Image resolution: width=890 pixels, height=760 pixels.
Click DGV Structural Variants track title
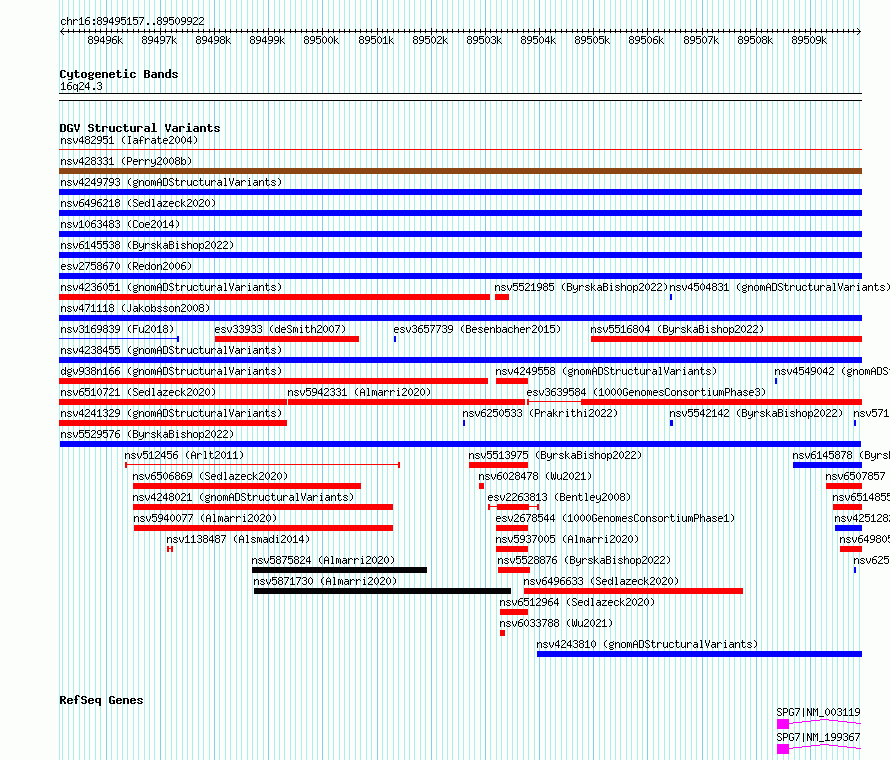(x=140, y=128)
